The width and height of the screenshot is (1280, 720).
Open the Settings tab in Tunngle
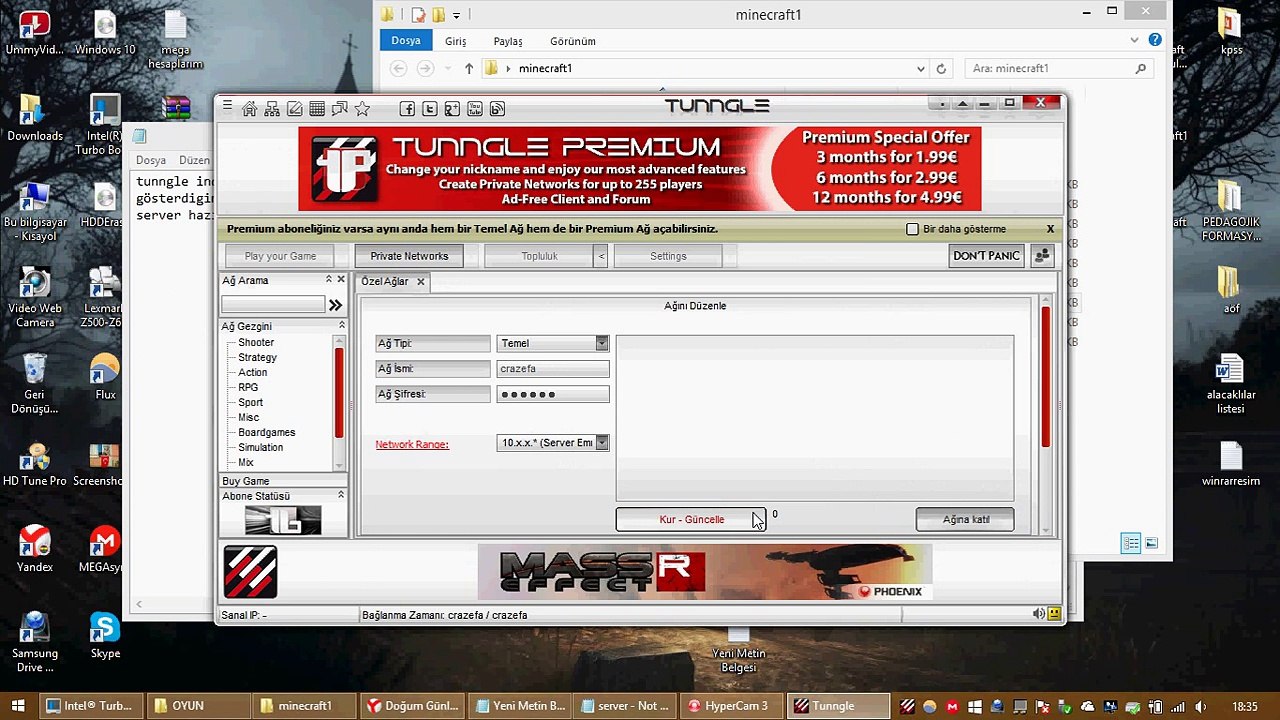[668, 256]
